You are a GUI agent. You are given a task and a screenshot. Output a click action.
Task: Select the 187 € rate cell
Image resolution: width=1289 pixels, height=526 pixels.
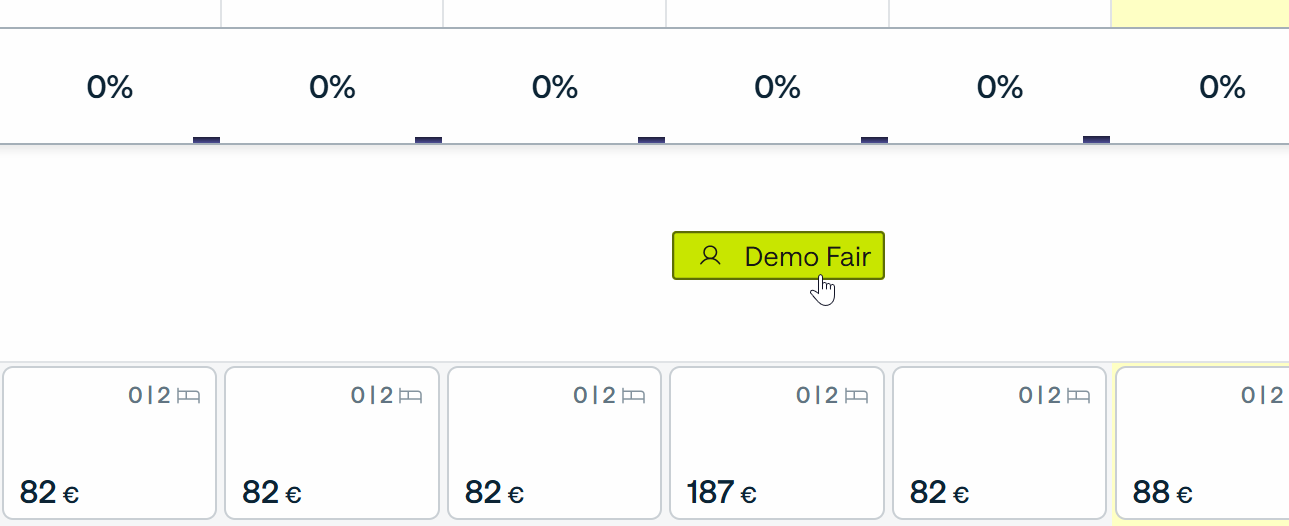tap(777, 443)
